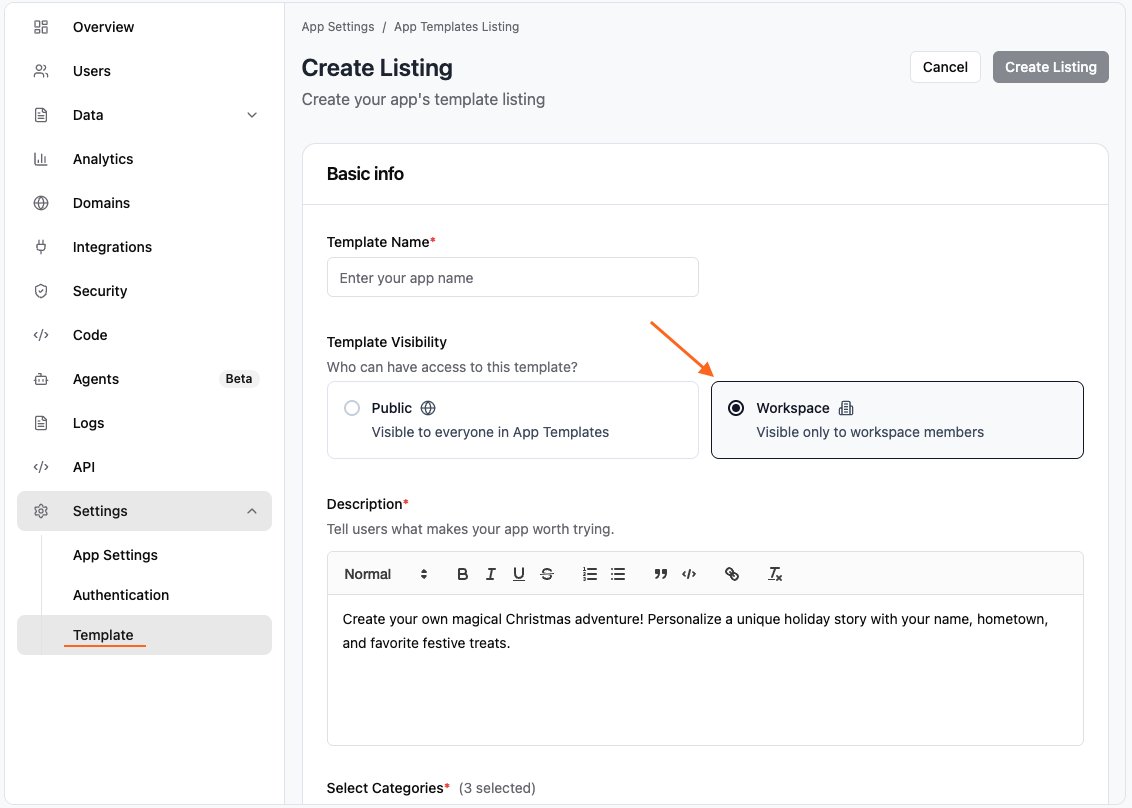Collapse the Settings section chevron

point(252,512)
